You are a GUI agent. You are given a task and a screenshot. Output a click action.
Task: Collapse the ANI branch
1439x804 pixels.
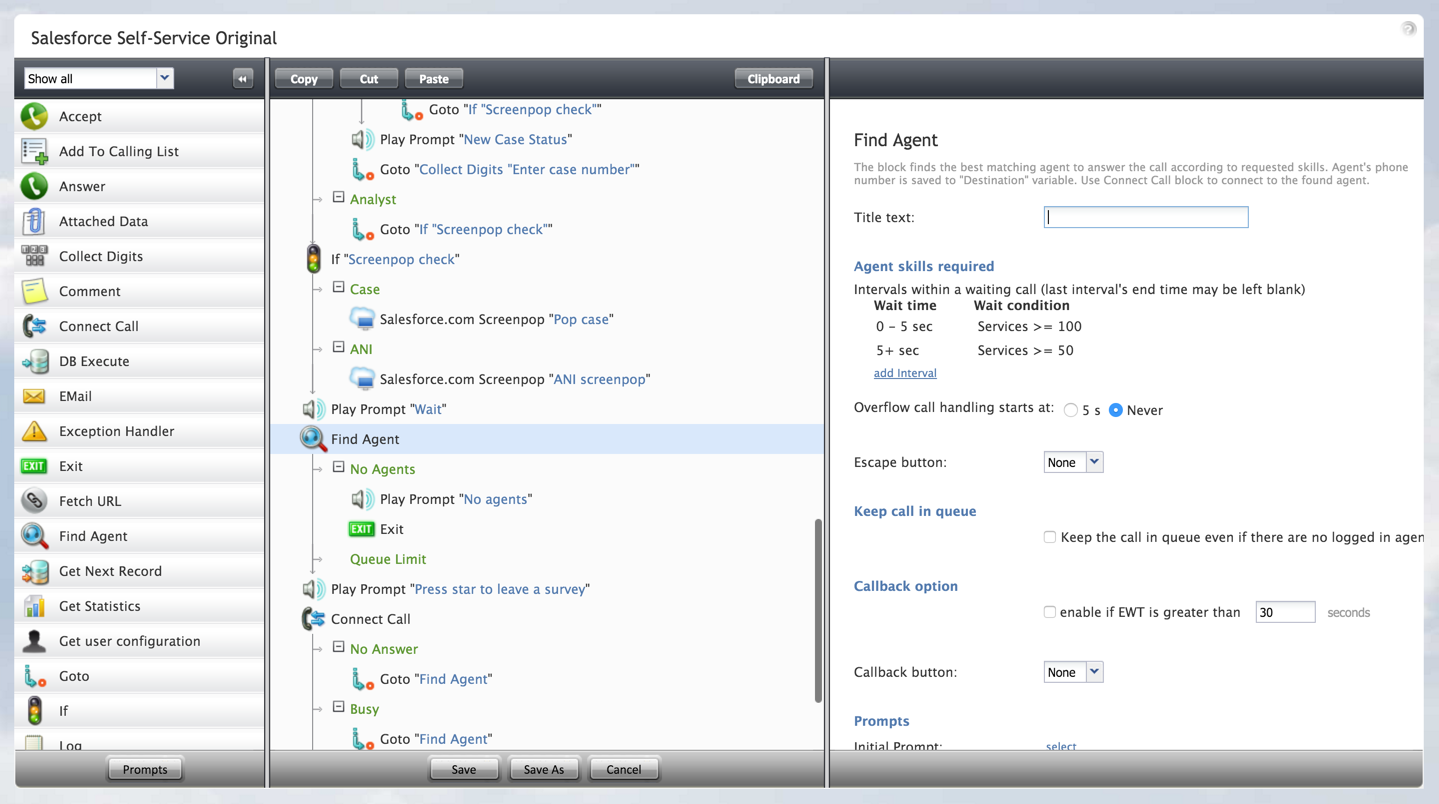click(339, 348)
